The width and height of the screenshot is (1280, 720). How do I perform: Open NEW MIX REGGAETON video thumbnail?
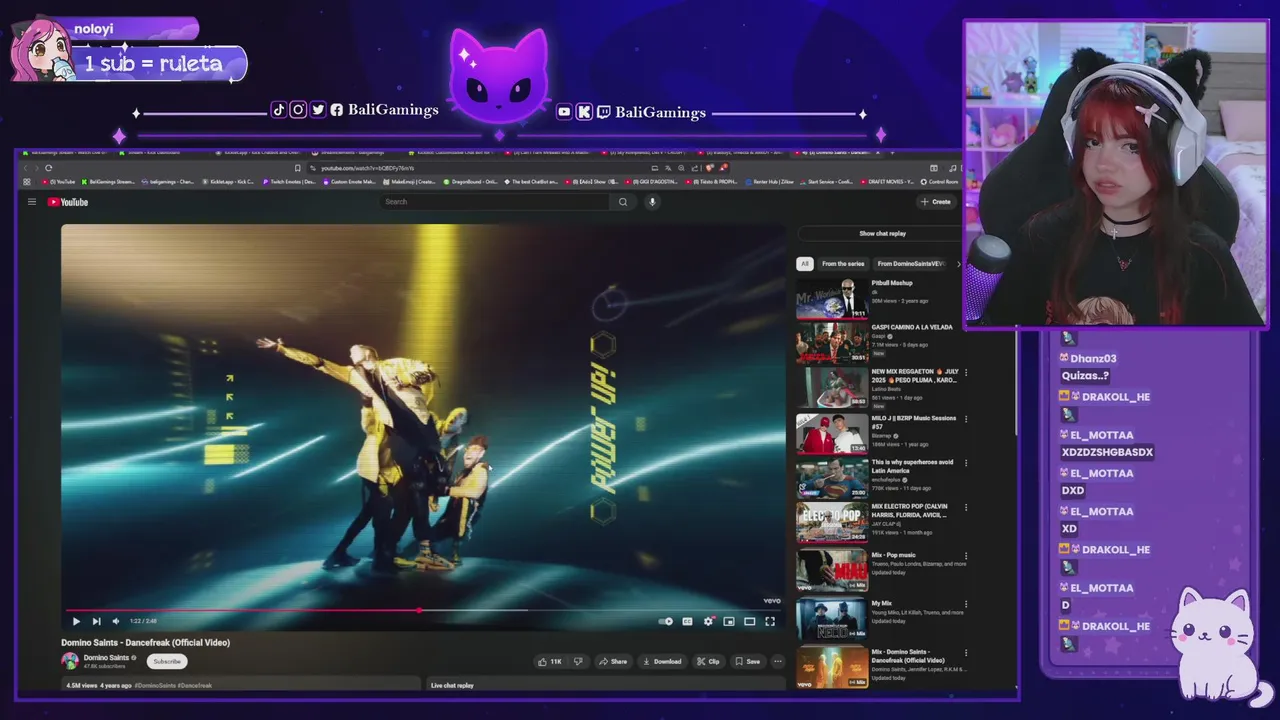point(832,388)
